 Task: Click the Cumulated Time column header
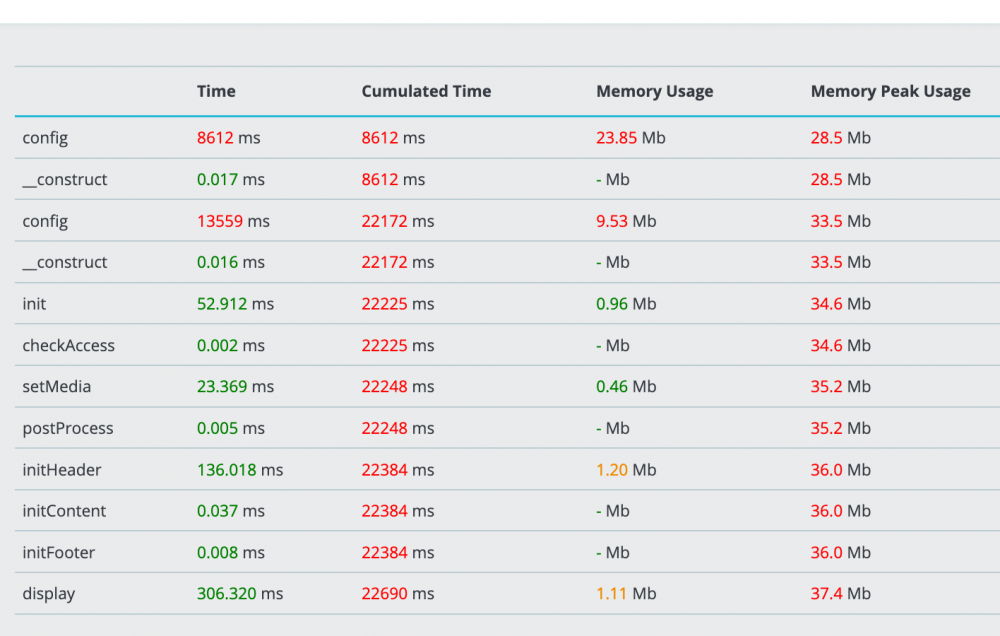[x=426, y=91]
